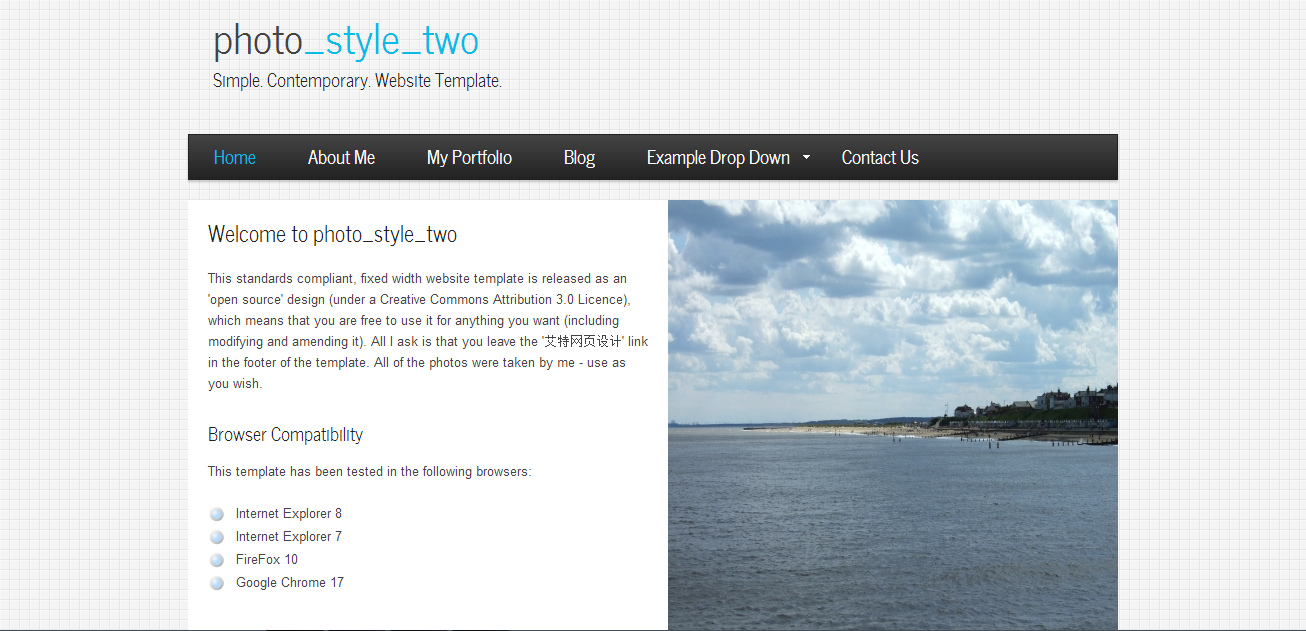Screen dimensions: 1306x631
Task: Open the My Portfolio page
Action: point(469,158)
